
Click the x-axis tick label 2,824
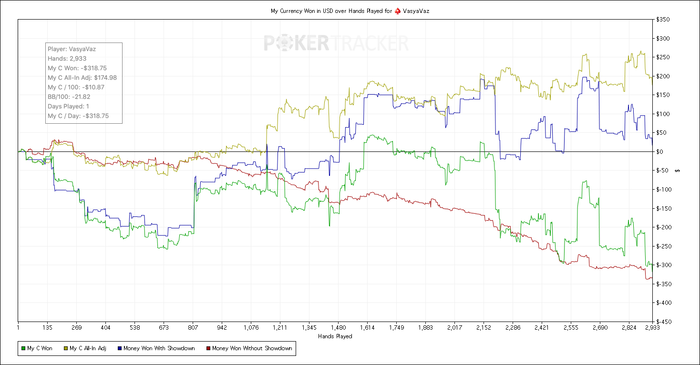(629, 328)
